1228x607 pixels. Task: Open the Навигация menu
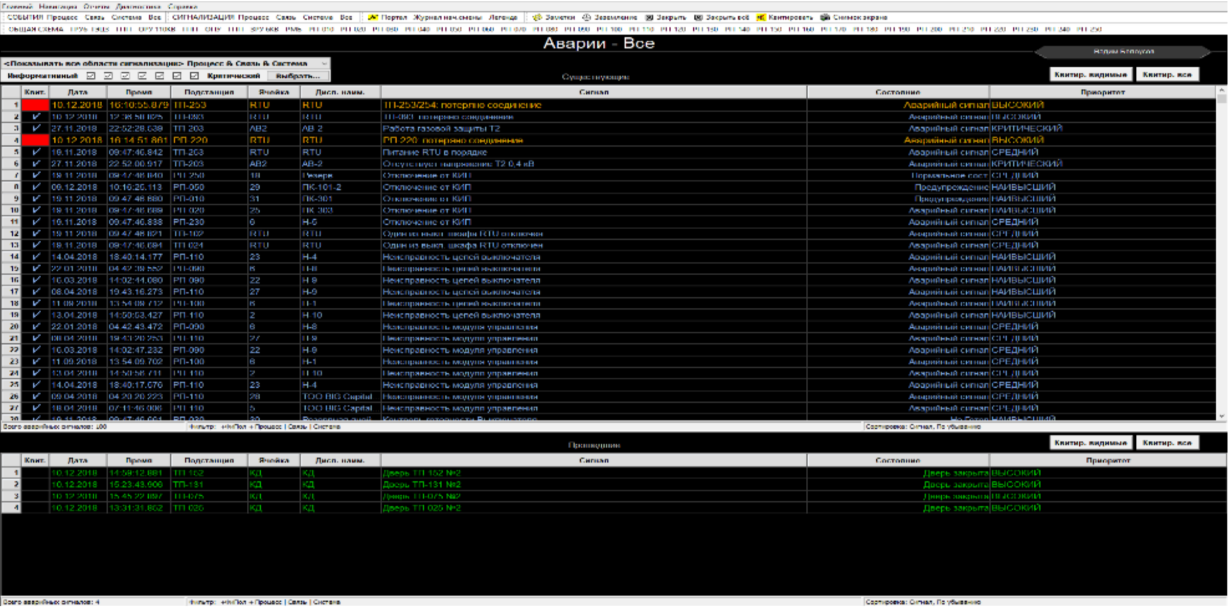pos(57,6)
